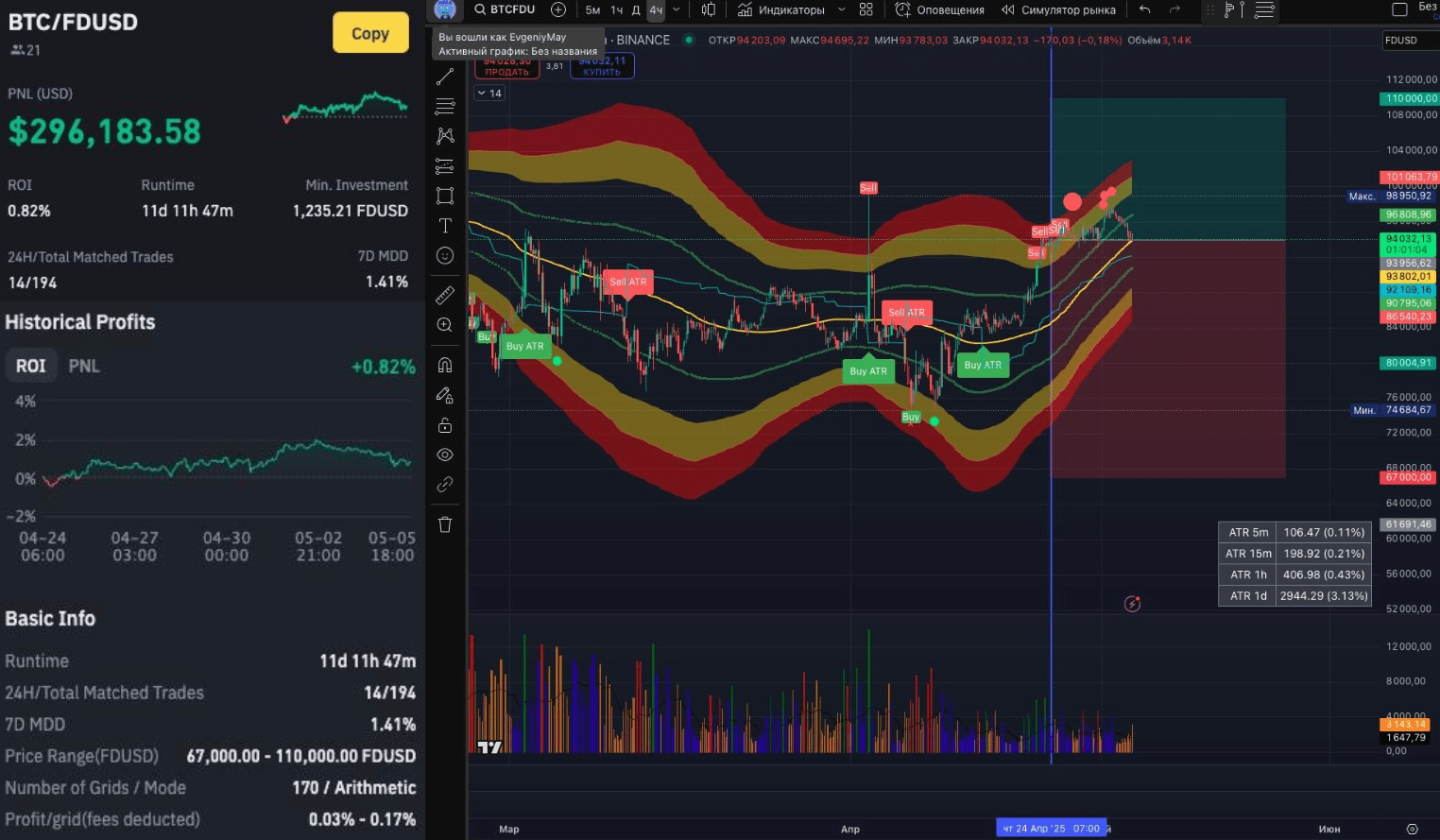Activate the Text annotation tool
This screenshot has height=840, width=1440.
pos(445,226)
